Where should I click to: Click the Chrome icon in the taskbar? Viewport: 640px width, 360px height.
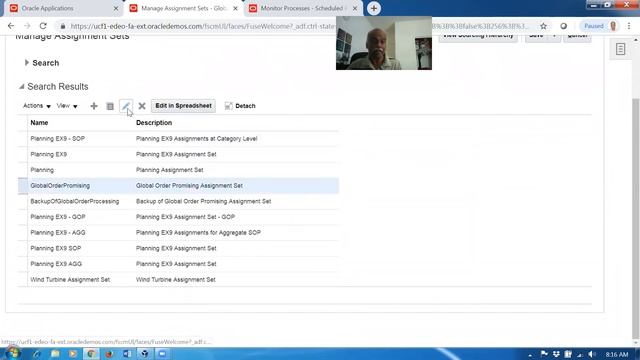click(91, 354)
